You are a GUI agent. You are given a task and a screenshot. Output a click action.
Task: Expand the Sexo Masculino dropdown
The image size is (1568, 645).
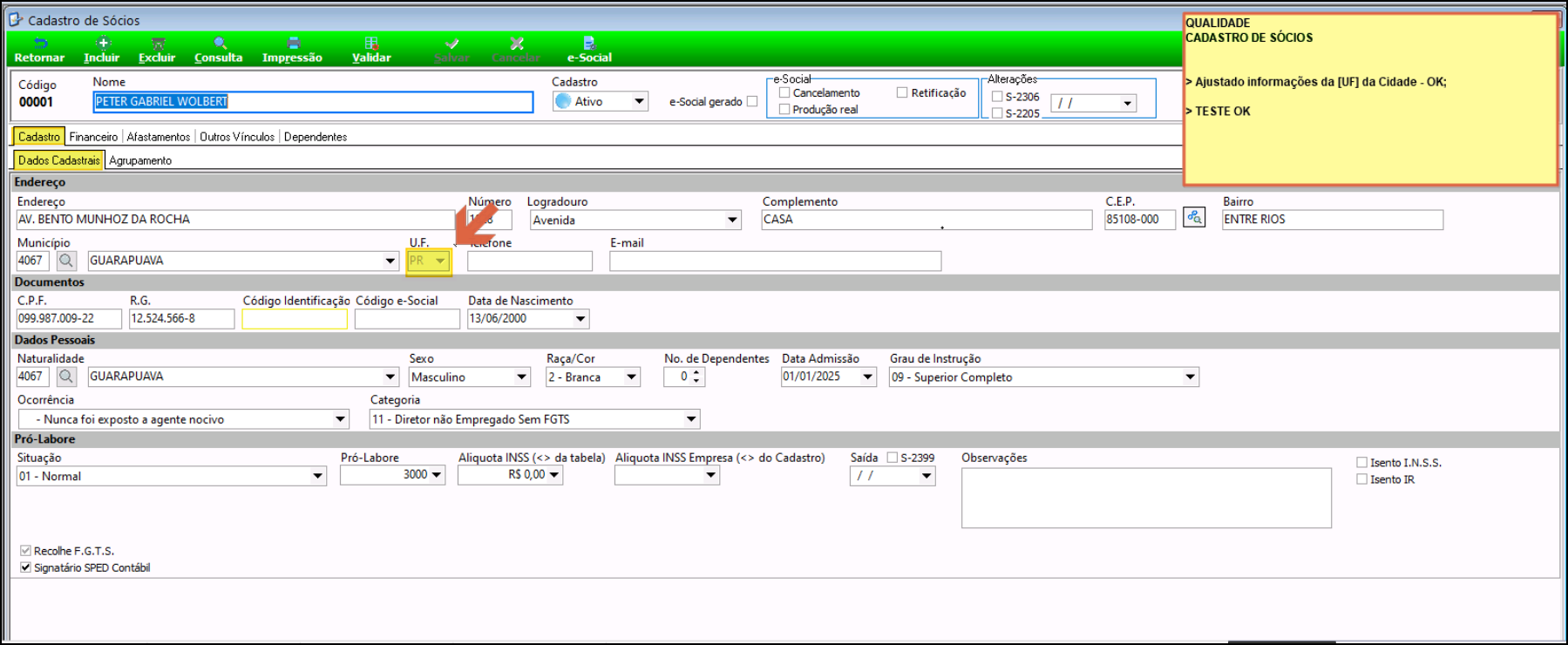coord(521,377)
